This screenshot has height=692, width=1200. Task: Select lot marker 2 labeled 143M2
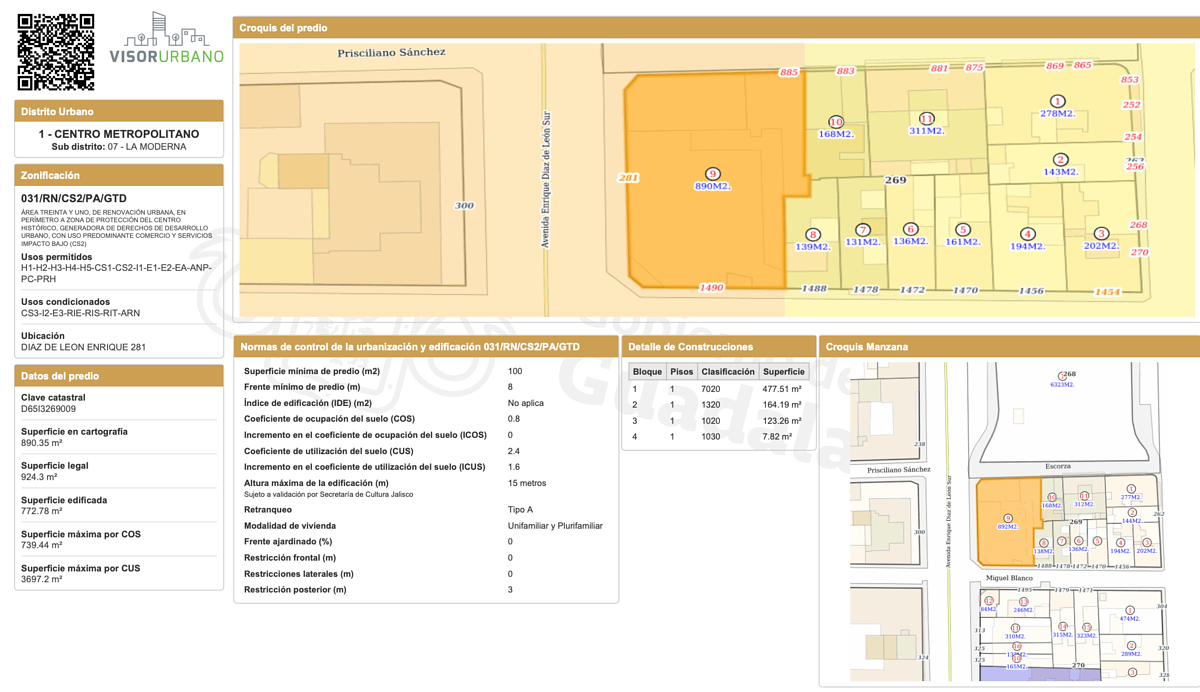point(1060,160)
